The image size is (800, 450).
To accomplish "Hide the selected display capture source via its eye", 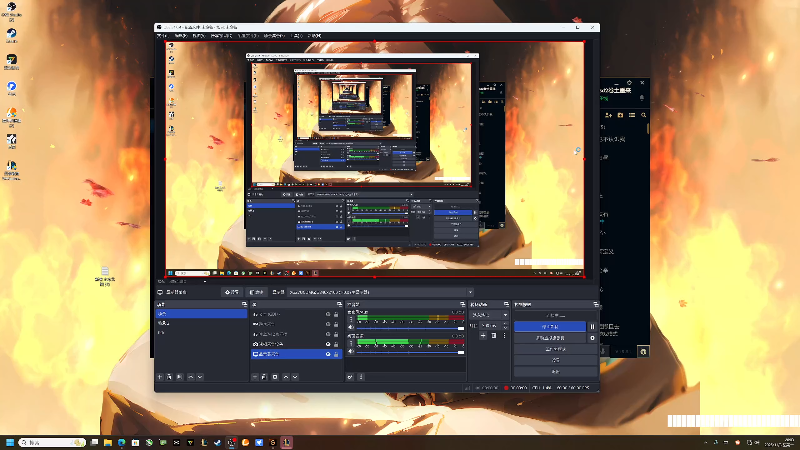I will coord(328,354).
